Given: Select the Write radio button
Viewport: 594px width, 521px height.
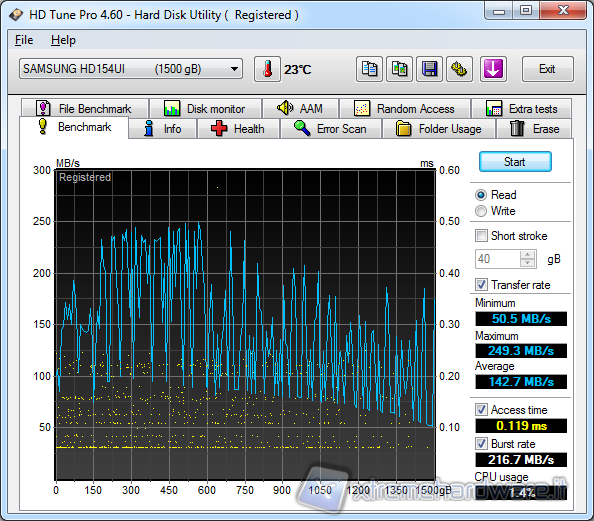Looking at the screenshot, I should [481, 211].
